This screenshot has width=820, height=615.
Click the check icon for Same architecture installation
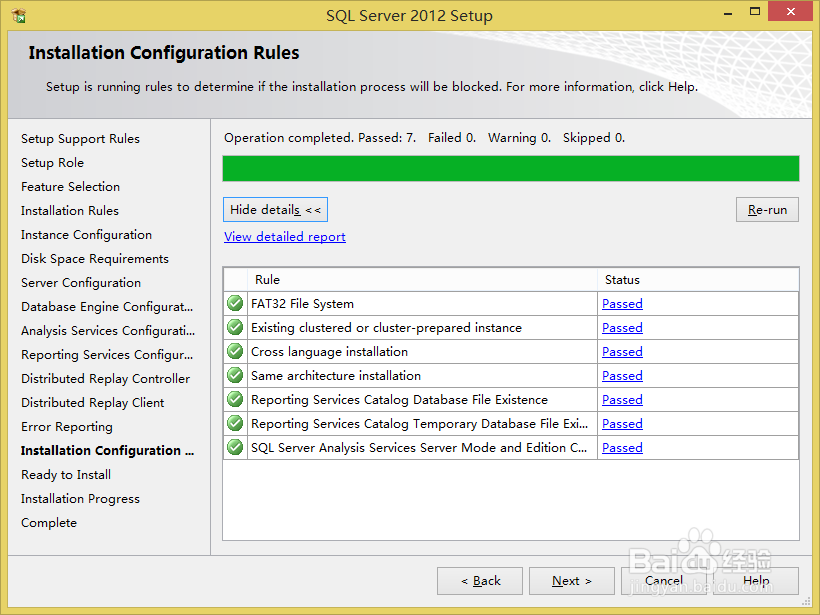coord(234,375)
